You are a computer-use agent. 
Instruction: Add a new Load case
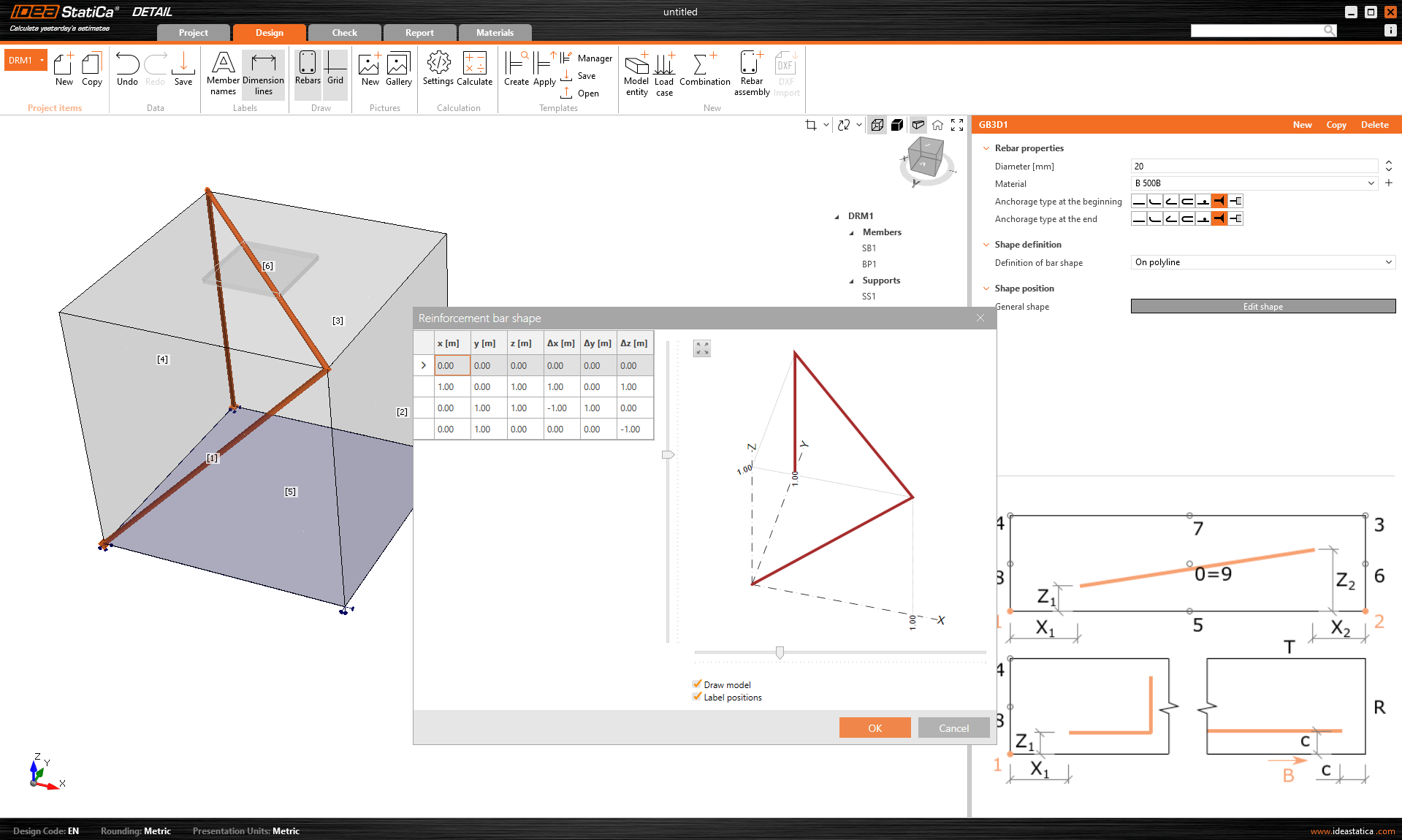pos(663,73)
